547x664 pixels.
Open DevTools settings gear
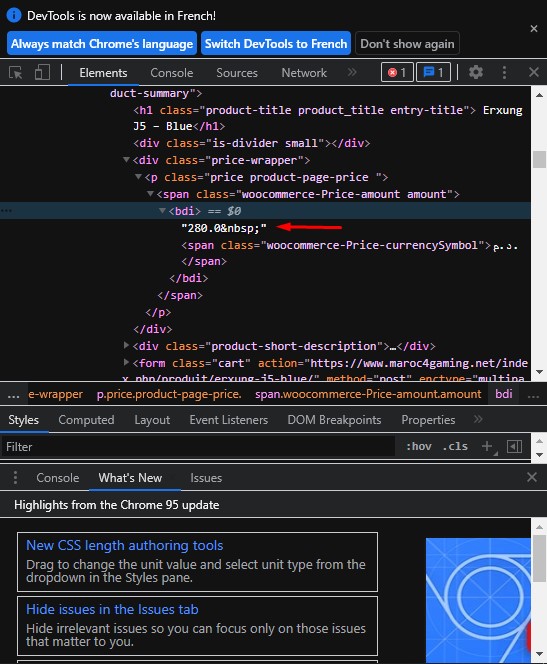(x=476, y=72)
